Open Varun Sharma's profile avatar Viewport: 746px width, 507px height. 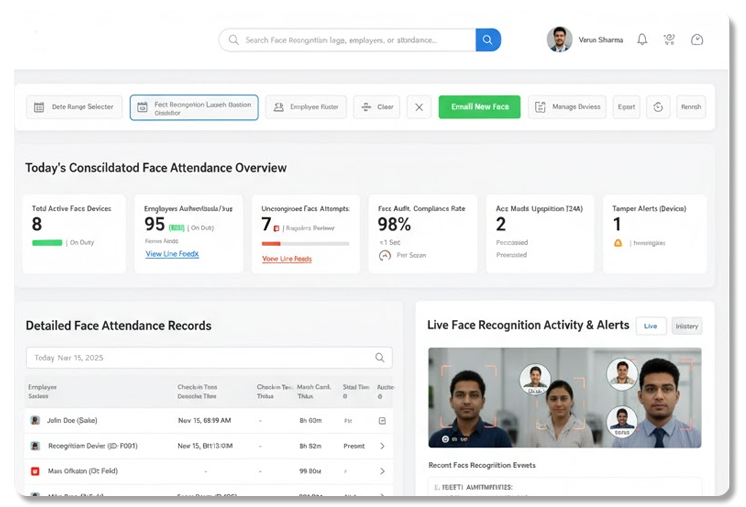(x=559, y=40)
